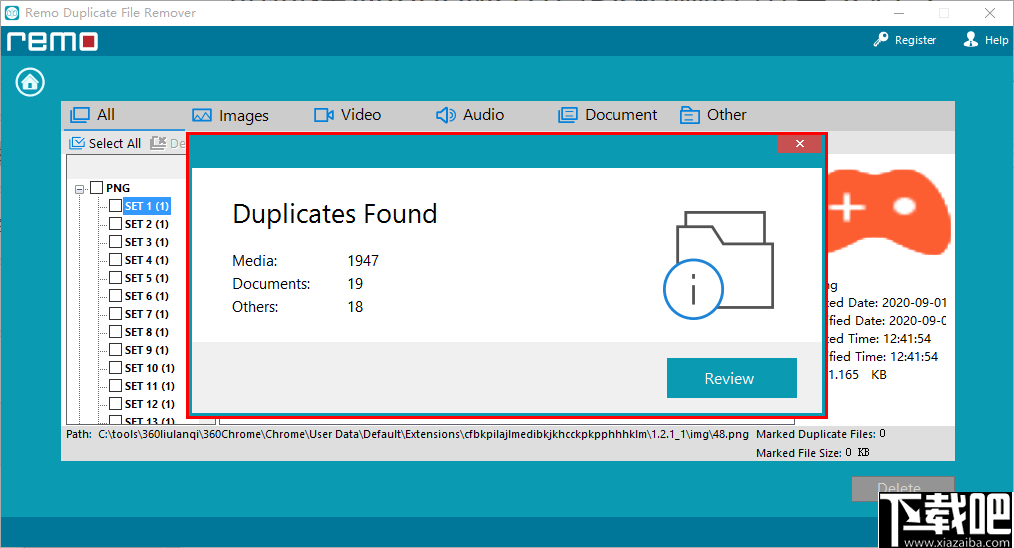Viewport: 1014px width, 548px height.
Task: Switch to the Other tab
Action: (713, 115)
